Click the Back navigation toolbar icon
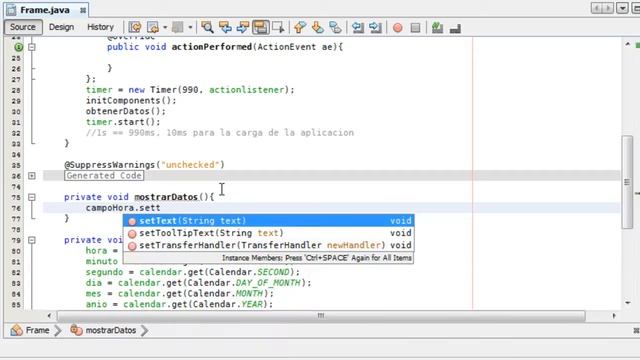 click(x=153, y=27)
